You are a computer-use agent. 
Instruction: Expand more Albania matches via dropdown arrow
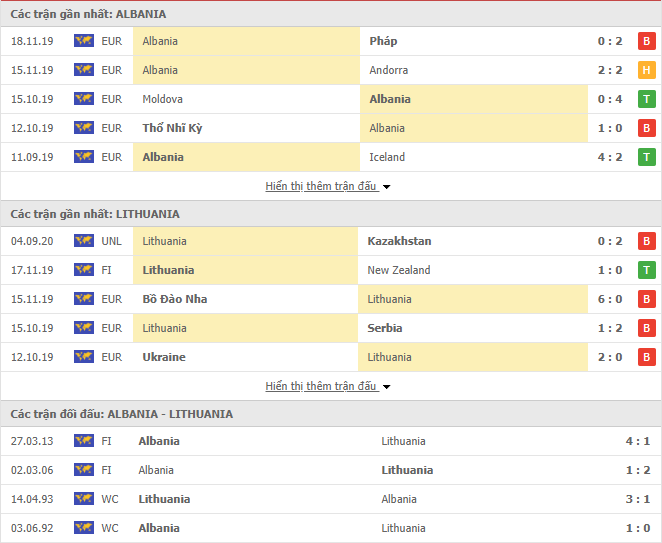coord(387,187)
